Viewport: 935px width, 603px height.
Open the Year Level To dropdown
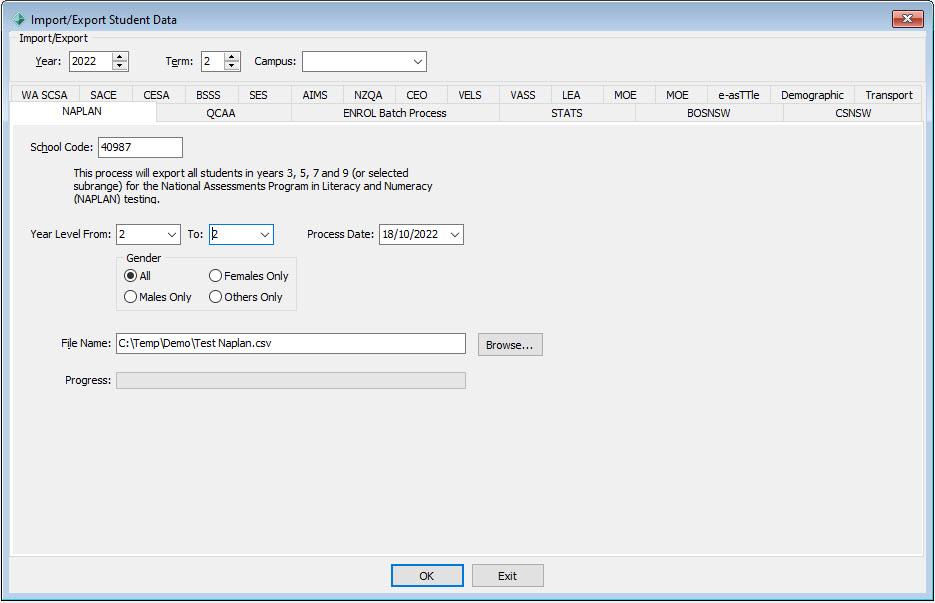[x=265, y=234]
